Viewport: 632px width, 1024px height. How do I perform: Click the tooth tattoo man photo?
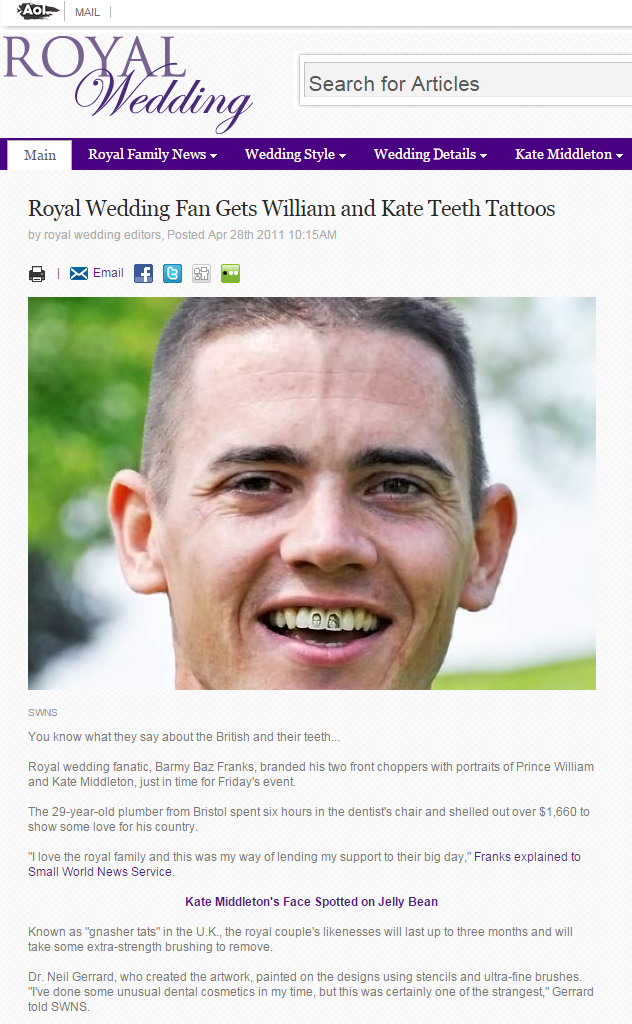(312, 494)
